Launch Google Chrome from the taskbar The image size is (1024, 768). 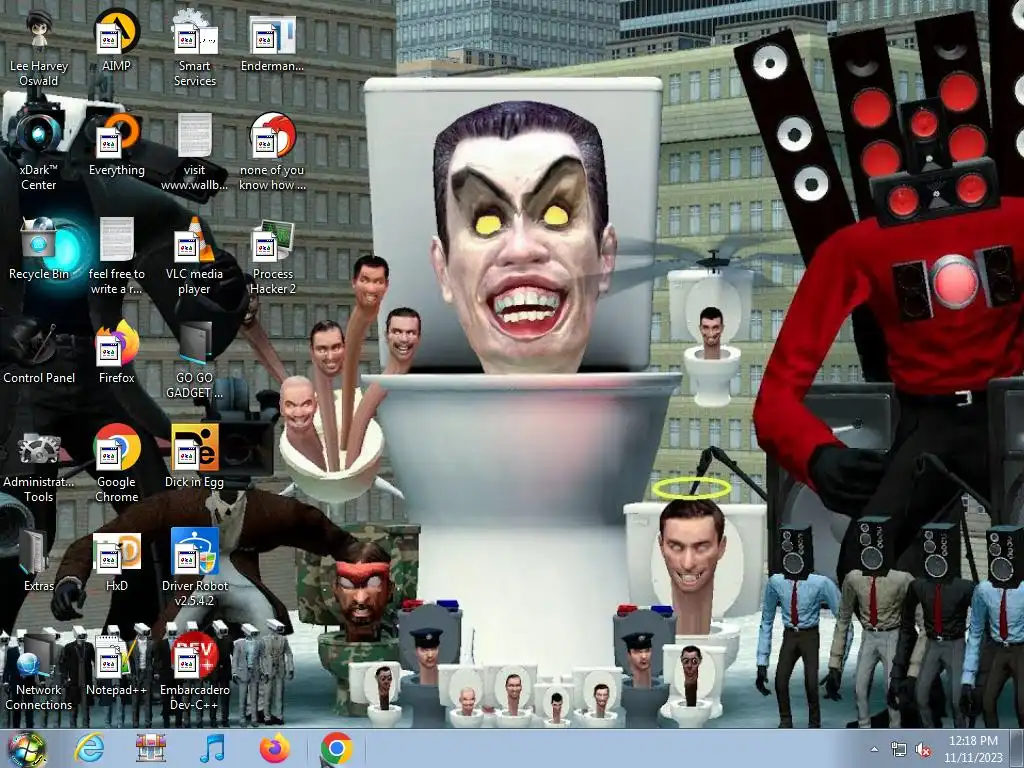tap(337, 748)
